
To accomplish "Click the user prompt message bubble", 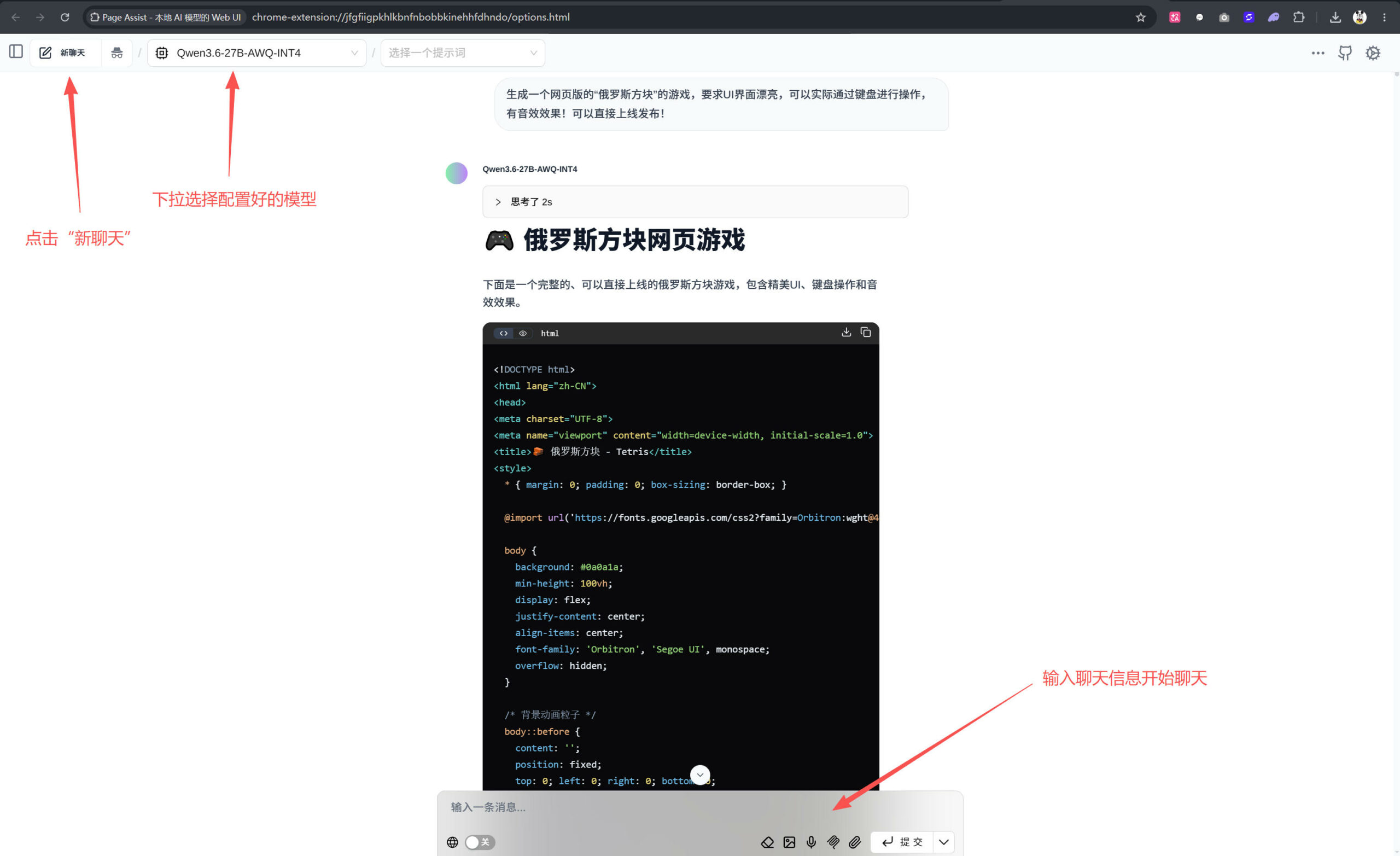I will (721, 104).
